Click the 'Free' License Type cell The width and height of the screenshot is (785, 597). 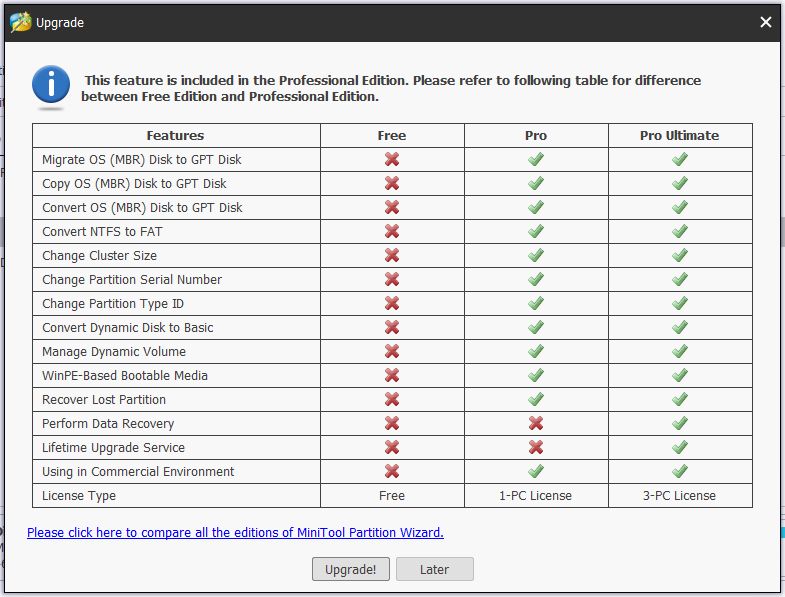(392, 495)
